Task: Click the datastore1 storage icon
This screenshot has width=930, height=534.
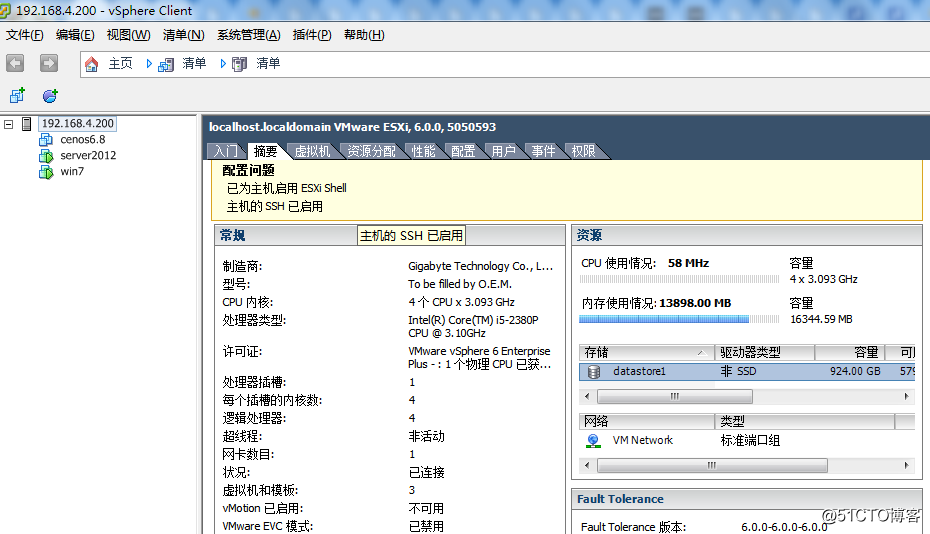Action: 594,372
